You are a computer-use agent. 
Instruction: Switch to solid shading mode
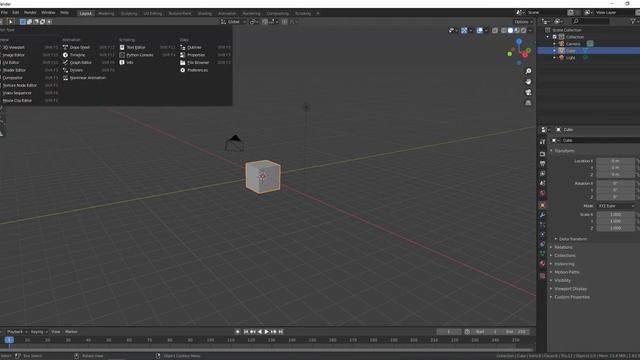point(510,31)
